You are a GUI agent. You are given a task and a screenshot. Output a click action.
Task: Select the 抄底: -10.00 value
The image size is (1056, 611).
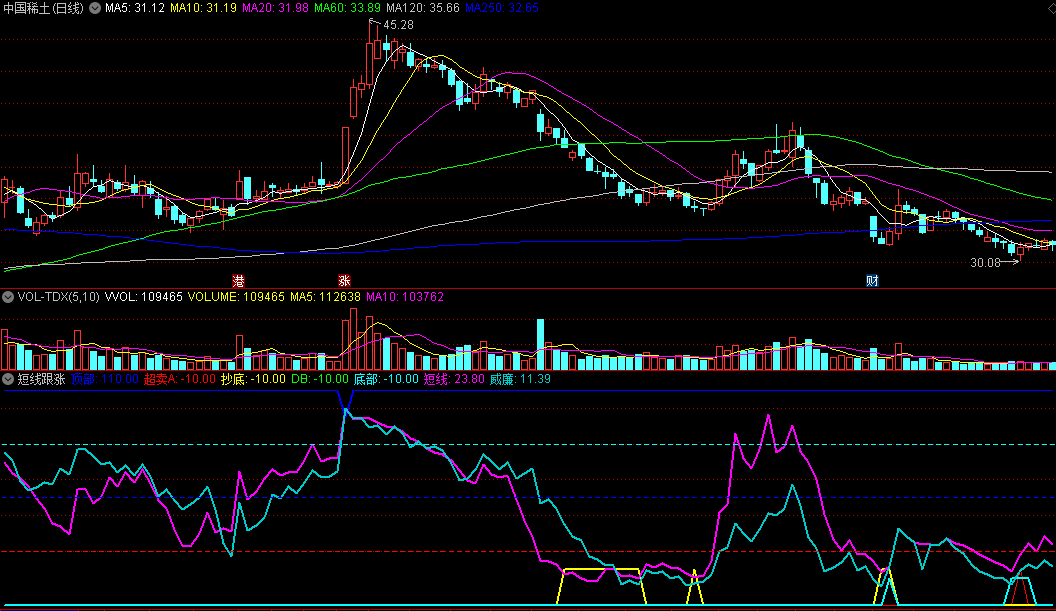tap(253, 379)
